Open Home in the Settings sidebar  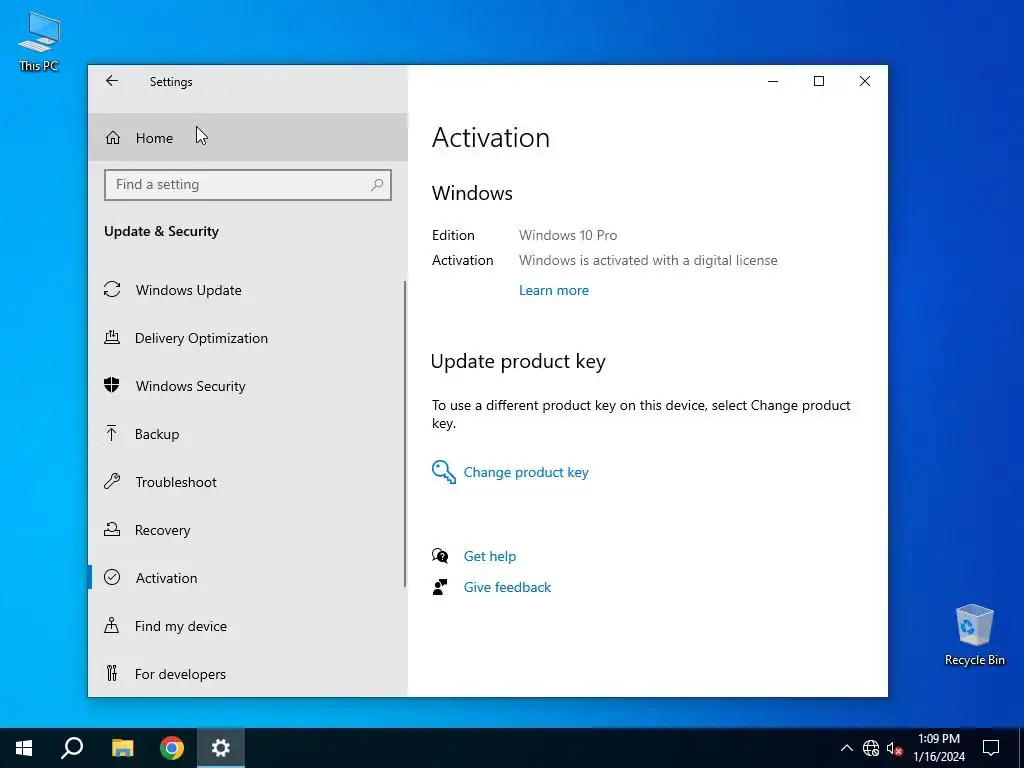pos(248,138)
